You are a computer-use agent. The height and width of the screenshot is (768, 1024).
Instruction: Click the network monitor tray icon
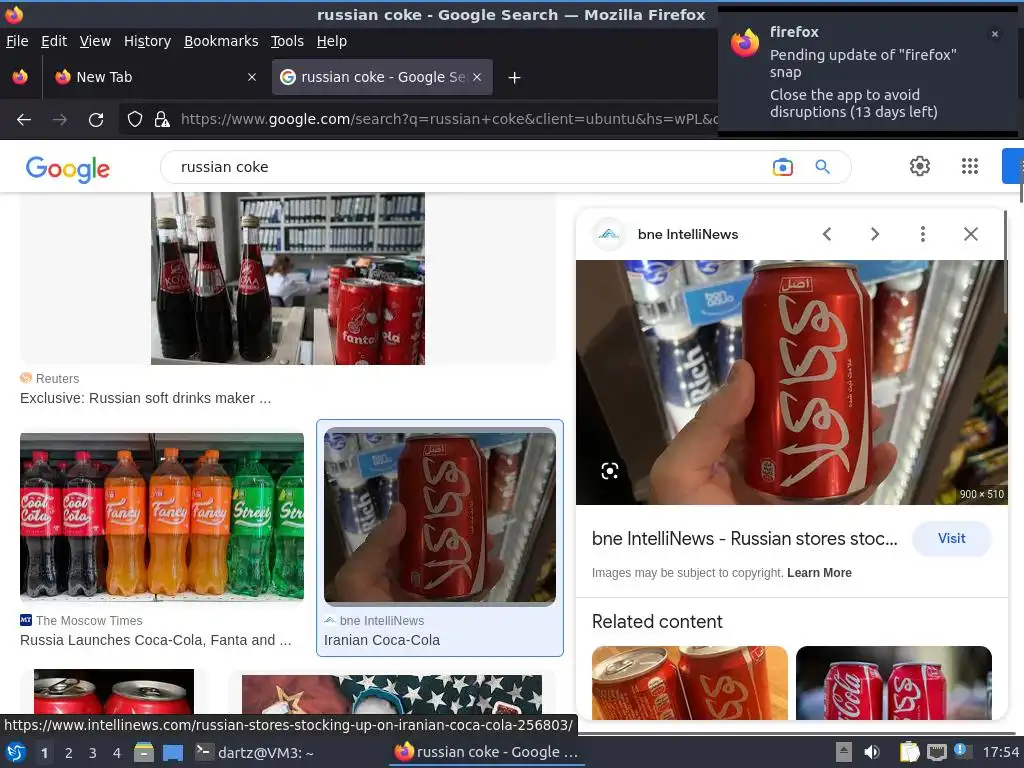pyautogui.click(x=937, y=752)
